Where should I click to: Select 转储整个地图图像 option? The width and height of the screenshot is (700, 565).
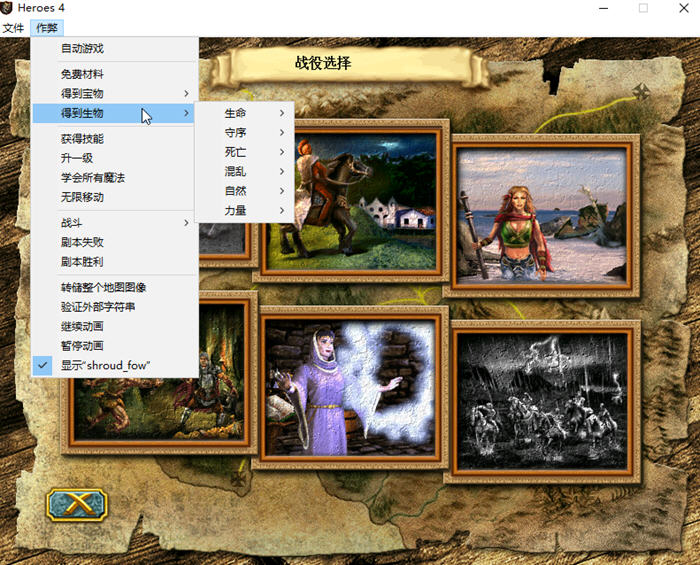(x=115, y=287)
